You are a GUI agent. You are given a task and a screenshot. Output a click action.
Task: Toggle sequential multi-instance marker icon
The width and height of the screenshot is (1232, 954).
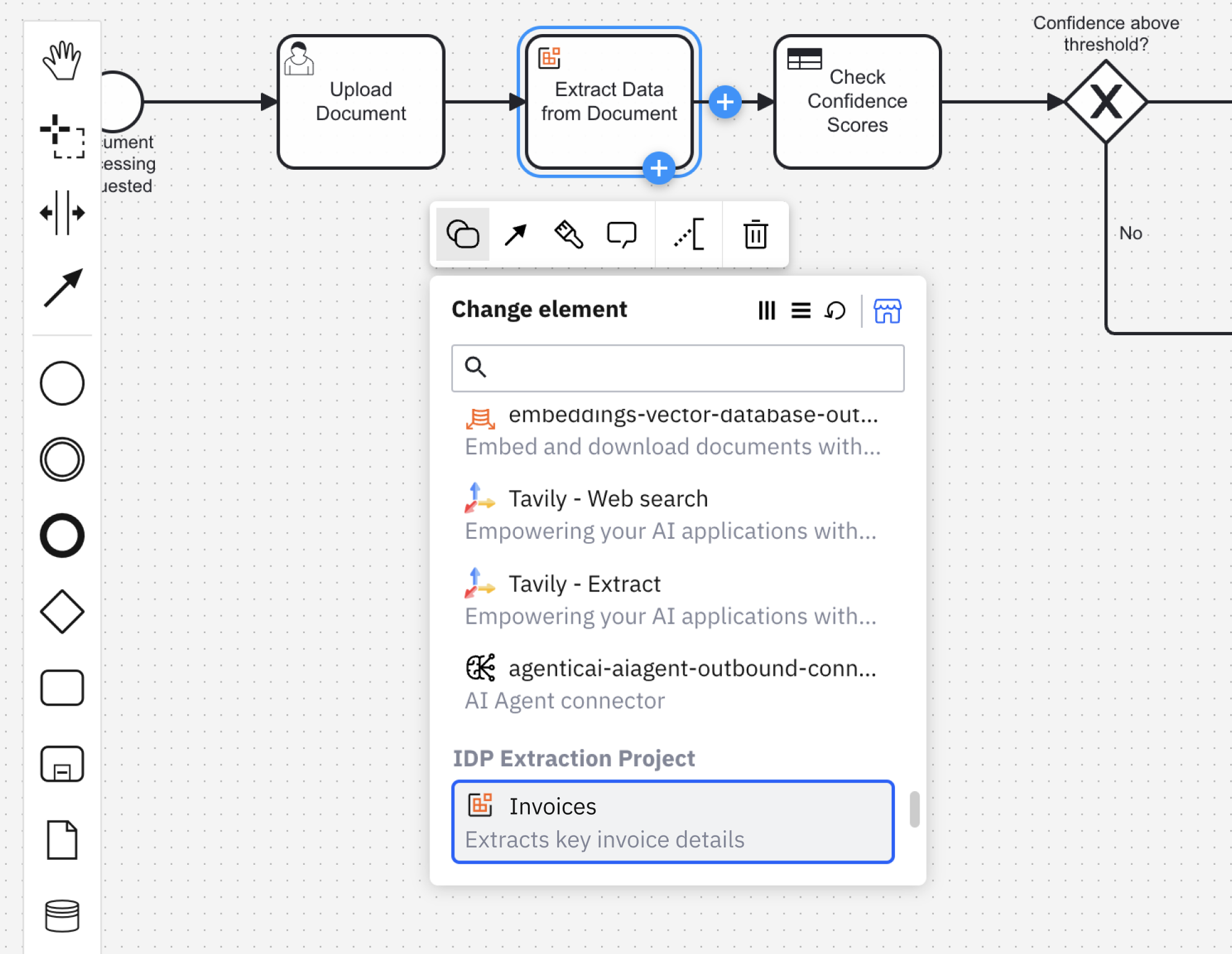(801, 310)
